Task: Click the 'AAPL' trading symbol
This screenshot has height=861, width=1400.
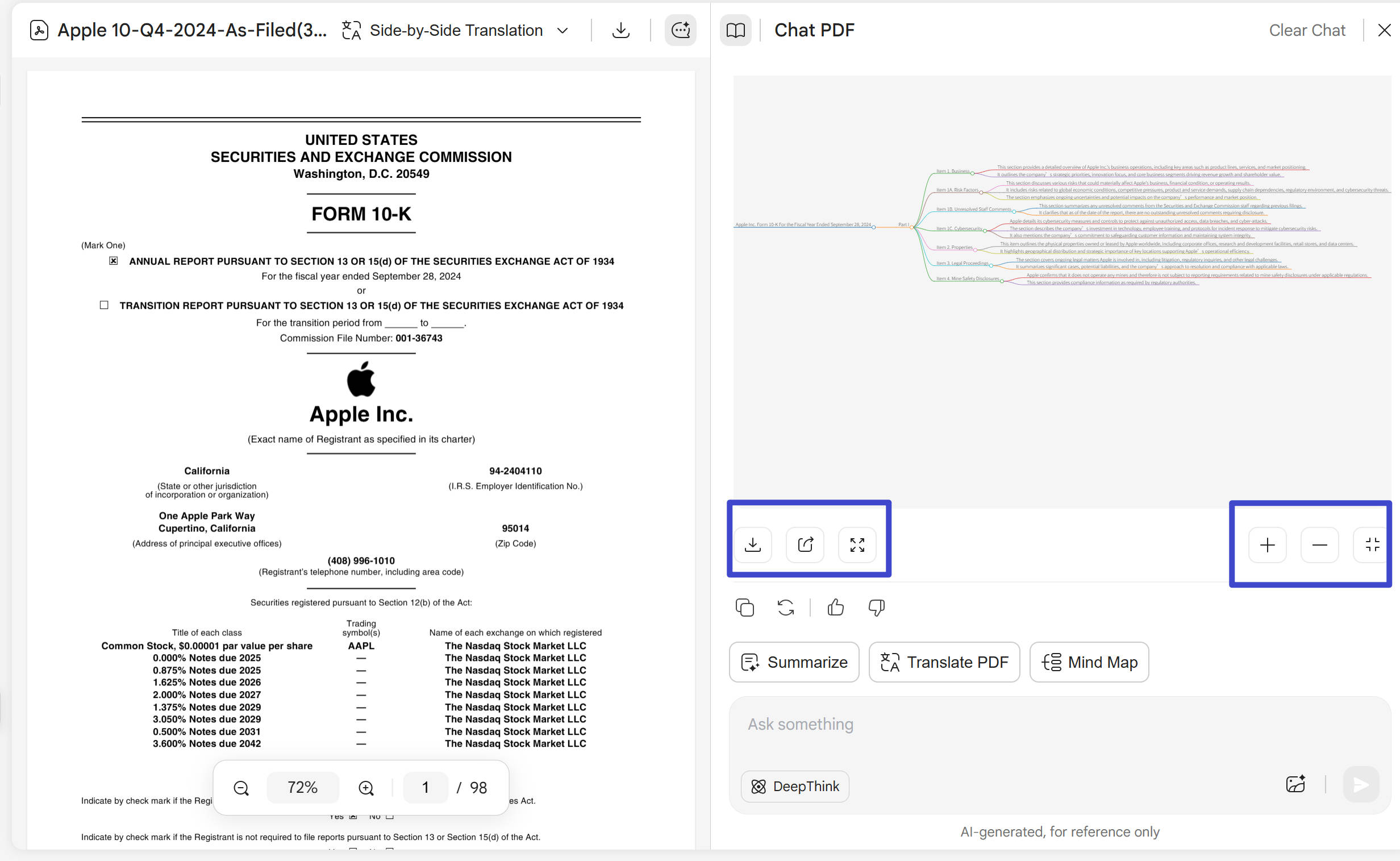Action: [361, 646]
